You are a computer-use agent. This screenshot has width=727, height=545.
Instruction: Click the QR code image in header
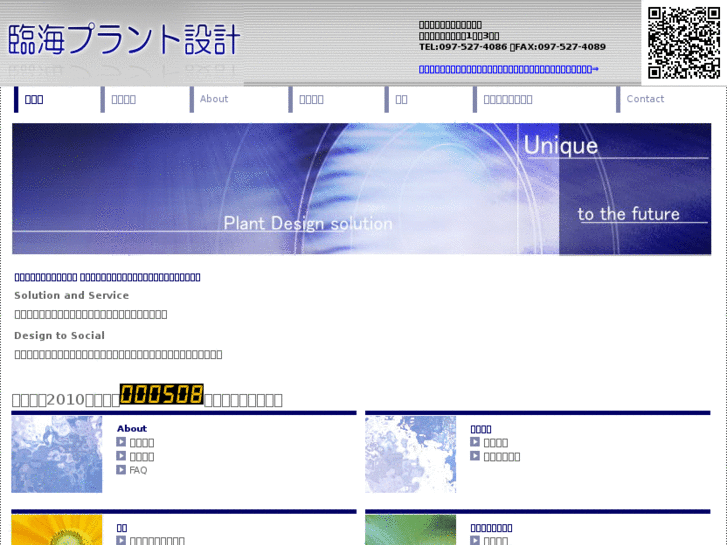pyautogui.click(x=683, y=42)
